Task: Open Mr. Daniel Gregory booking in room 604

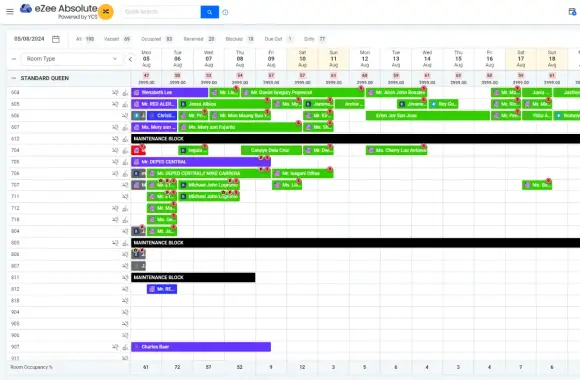Action: coord(302,93)
